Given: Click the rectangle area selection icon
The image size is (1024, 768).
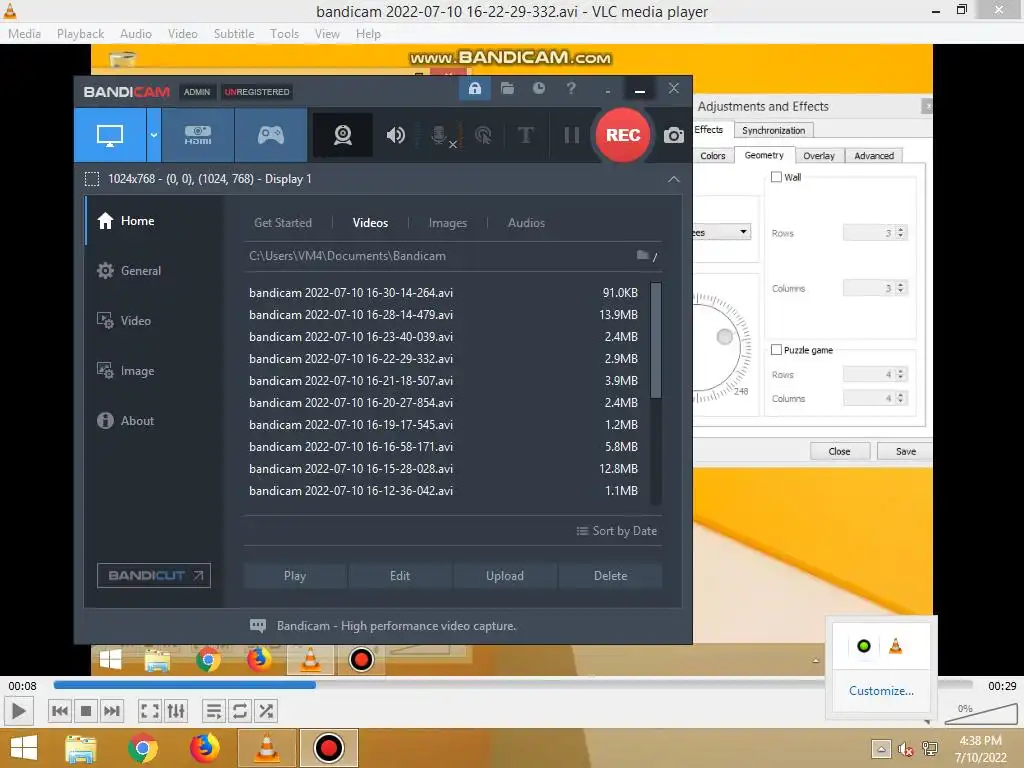Looking at the screenshot, I should (x=92, y=179).
